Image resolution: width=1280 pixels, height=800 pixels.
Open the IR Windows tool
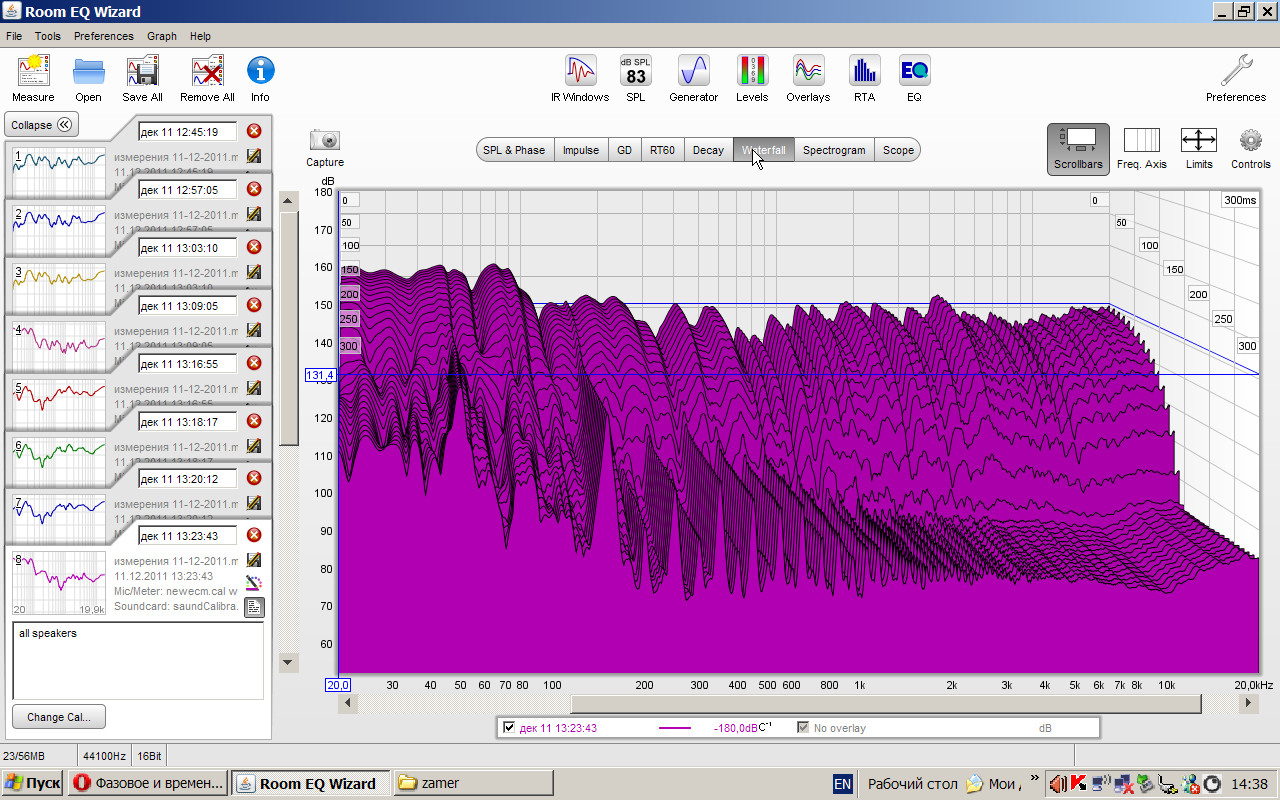point(579,72)
